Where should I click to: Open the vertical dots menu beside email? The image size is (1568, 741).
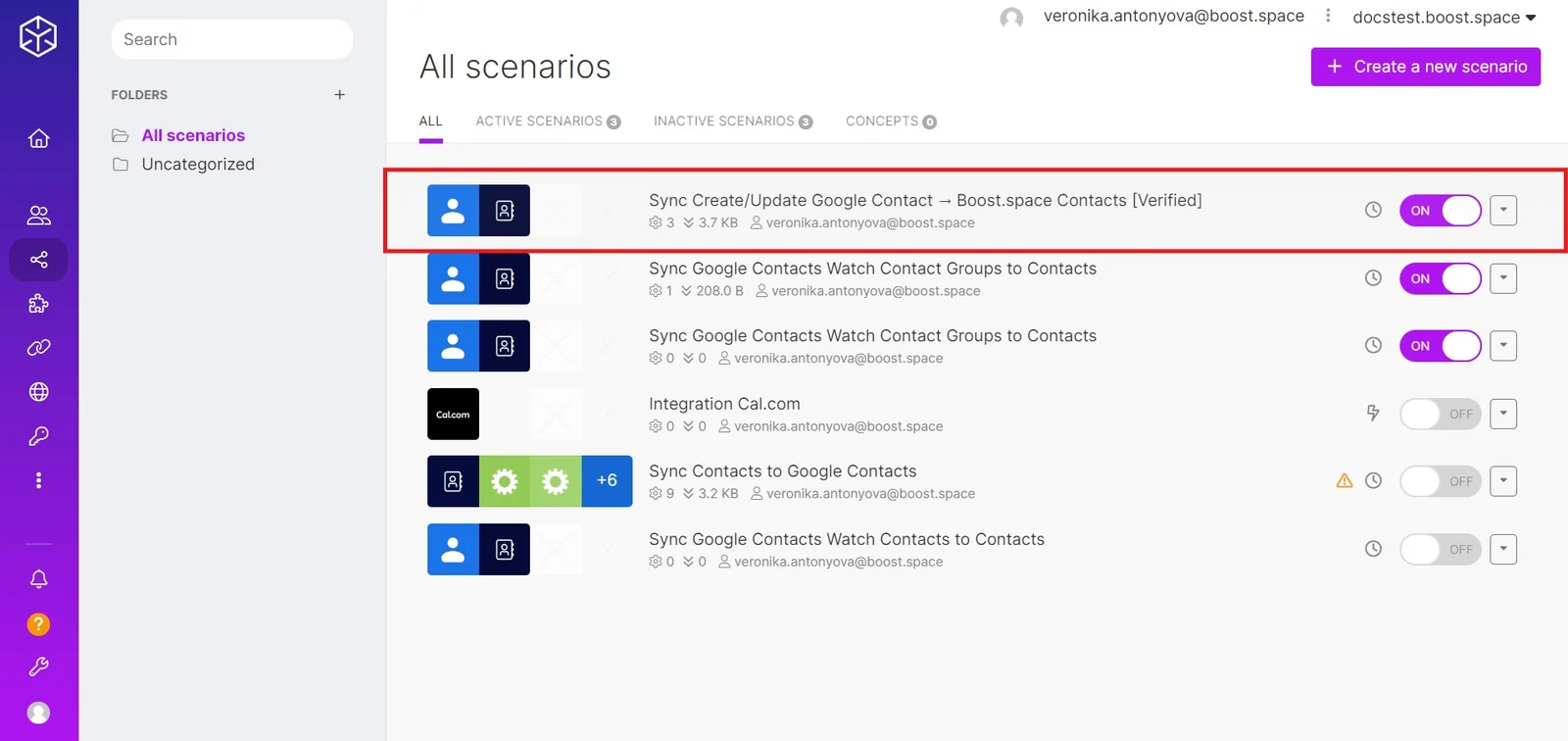point(1328,16)
